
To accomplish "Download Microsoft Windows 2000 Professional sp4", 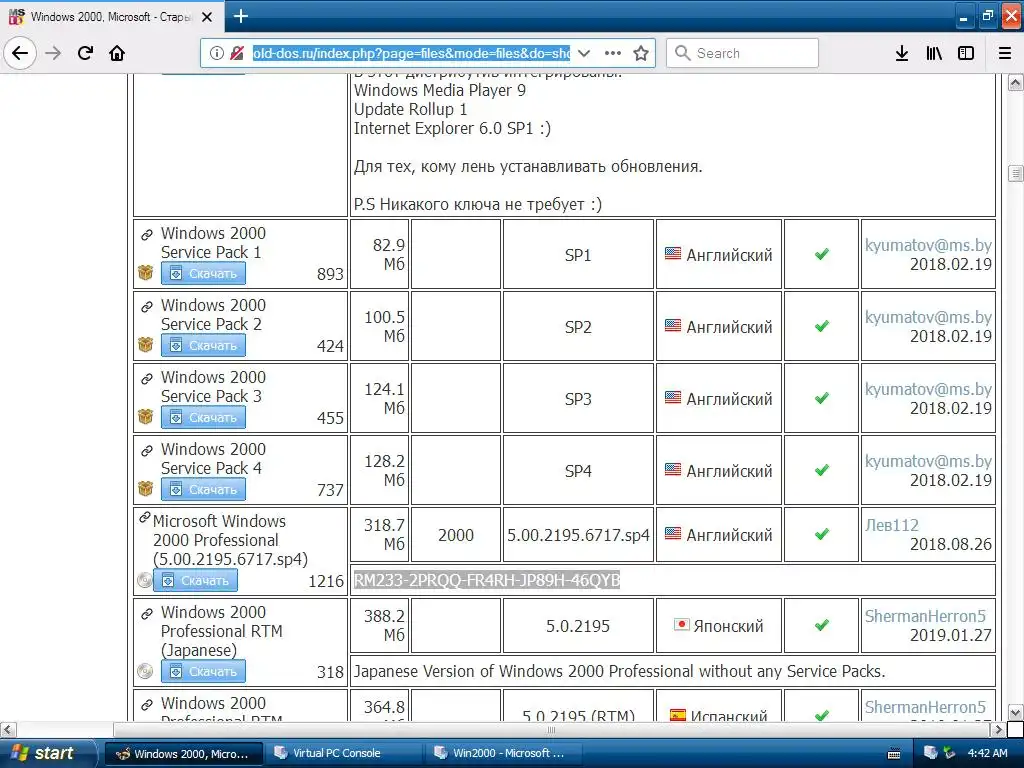I will tap(195, 581).
